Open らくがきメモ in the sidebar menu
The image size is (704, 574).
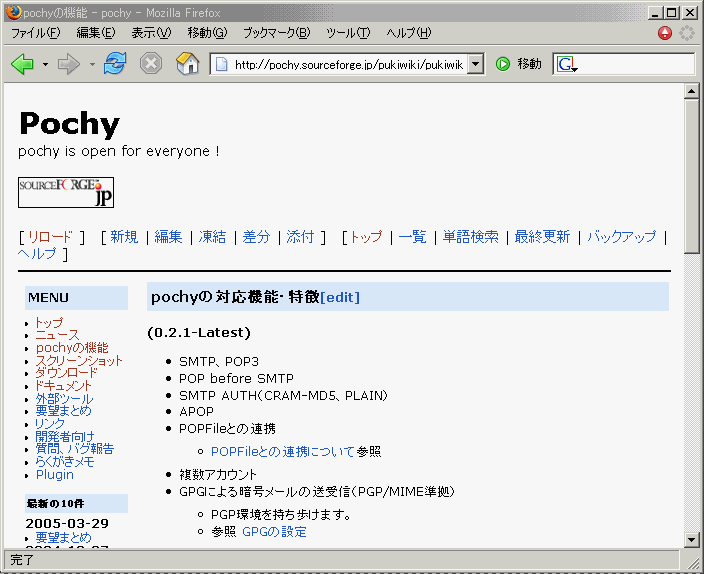(65, 461)
